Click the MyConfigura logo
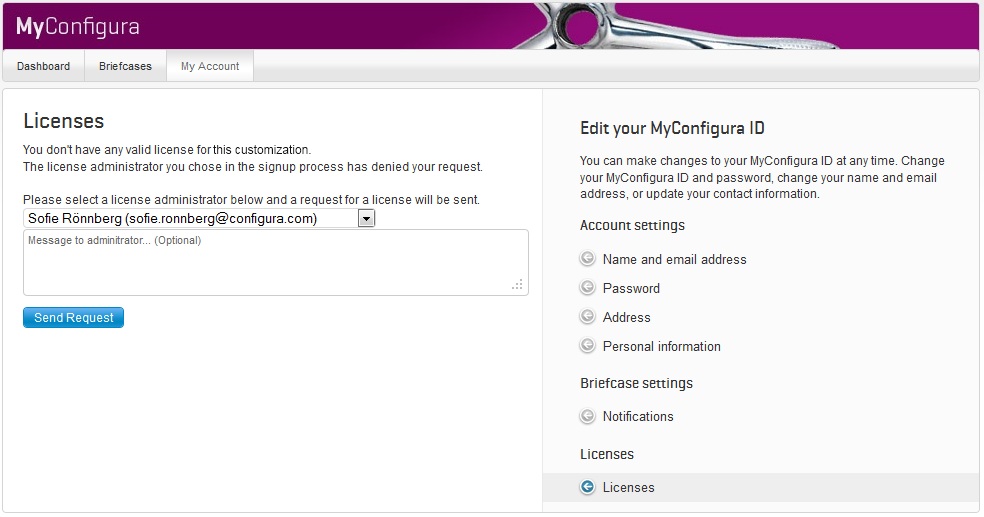This screenshot has height=517, width=984. pos(77,26)
